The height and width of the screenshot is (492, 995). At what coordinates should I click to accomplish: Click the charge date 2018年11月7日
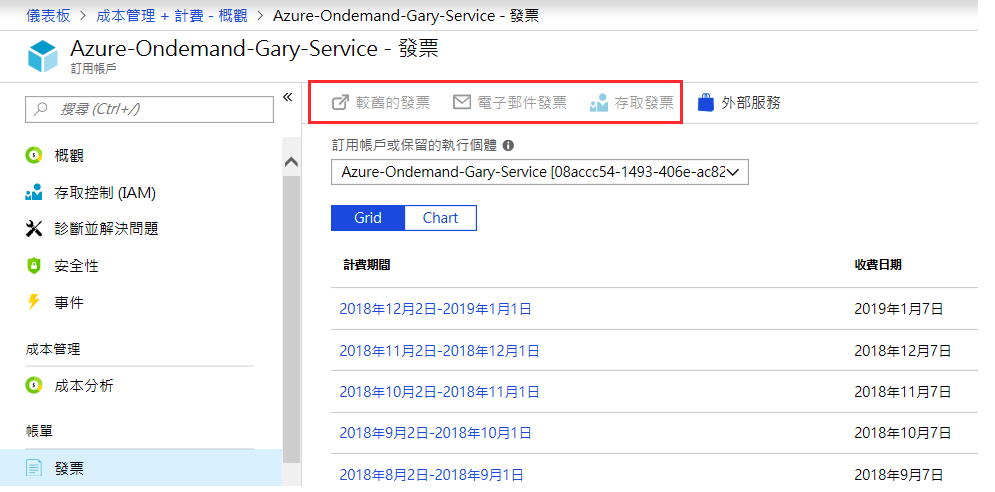(x=902, y=392)
